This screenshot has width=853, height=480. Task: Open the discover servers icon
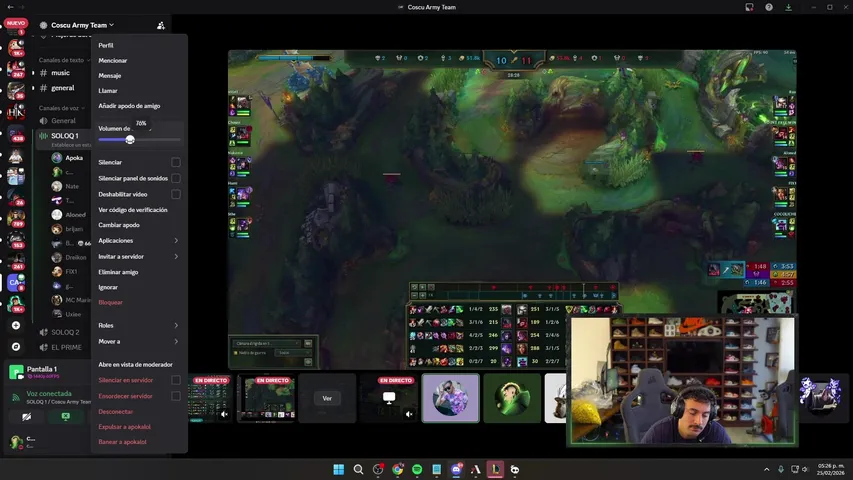click(16, 347)
